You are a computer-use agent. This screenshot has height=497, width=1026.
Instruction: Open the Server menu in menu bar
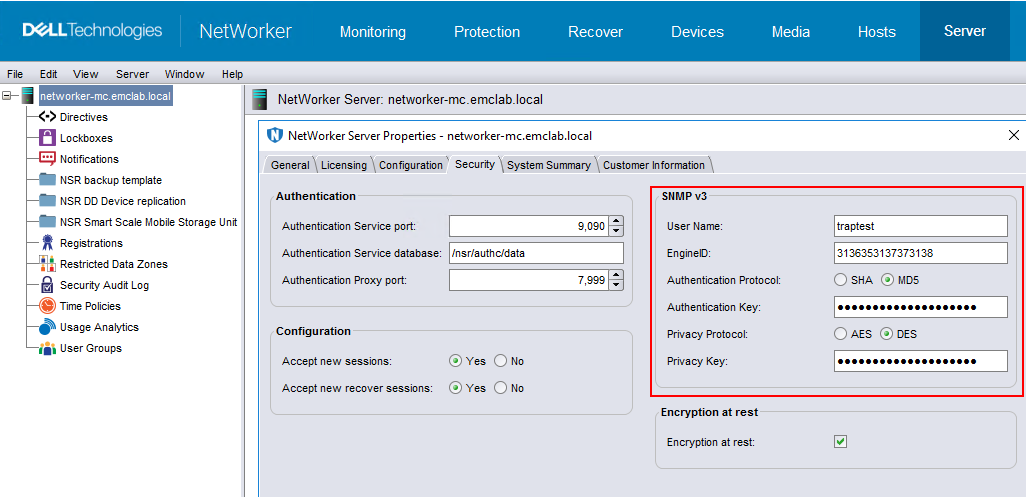click(132, 74)
